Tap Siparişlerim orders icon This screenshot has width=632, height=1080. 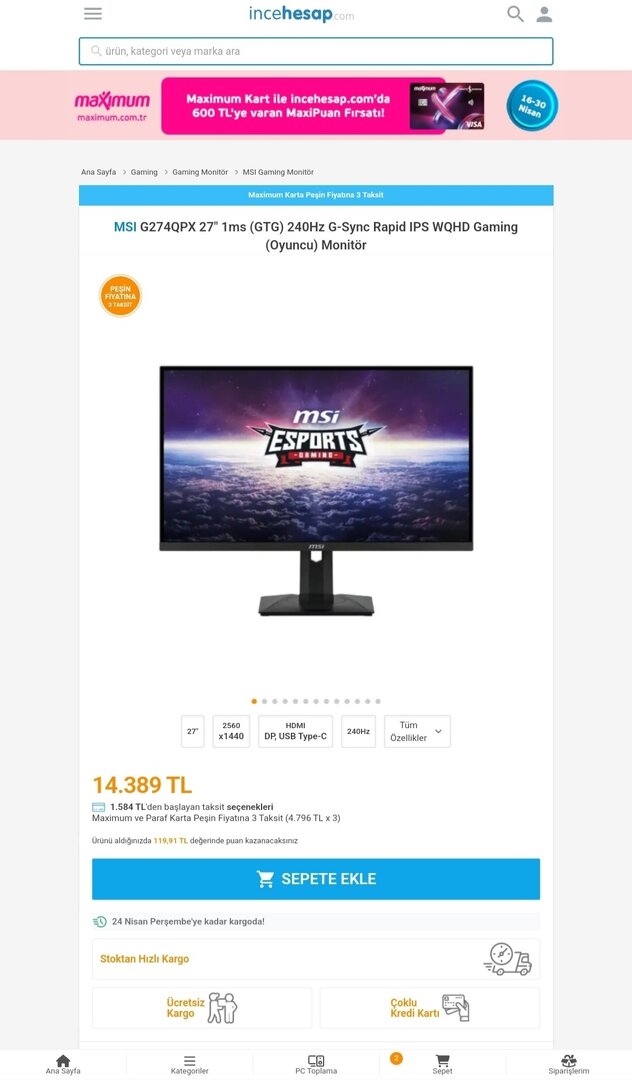(569, 1064)
